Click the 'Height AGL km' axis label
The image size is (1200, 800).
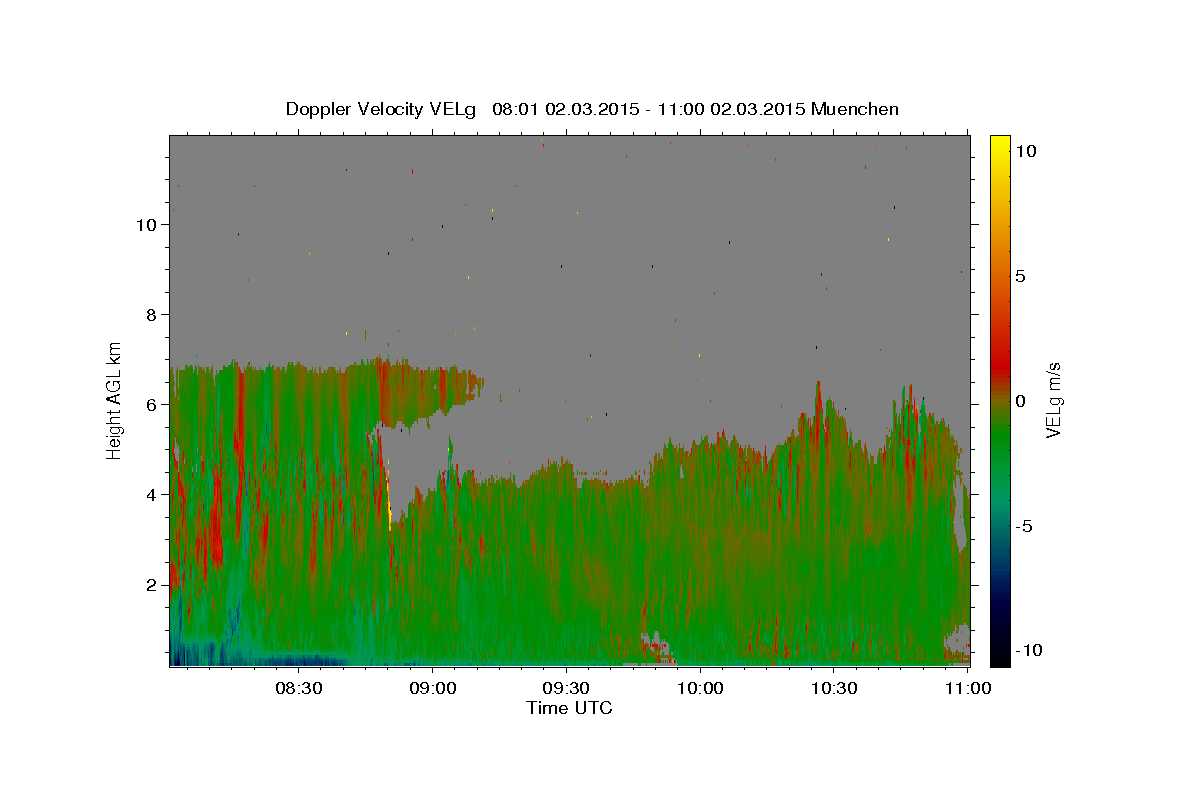tap(115, 399)
